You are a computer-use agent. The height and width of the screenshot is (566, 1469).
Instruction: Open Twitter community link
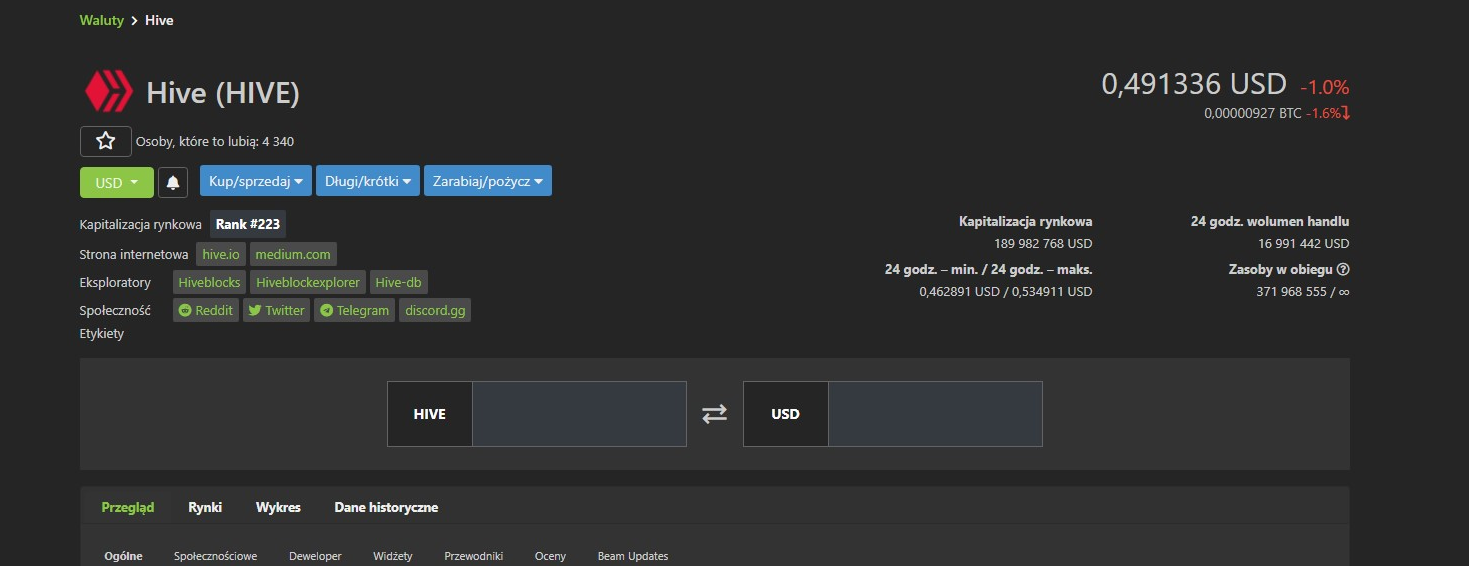point(277,310)
